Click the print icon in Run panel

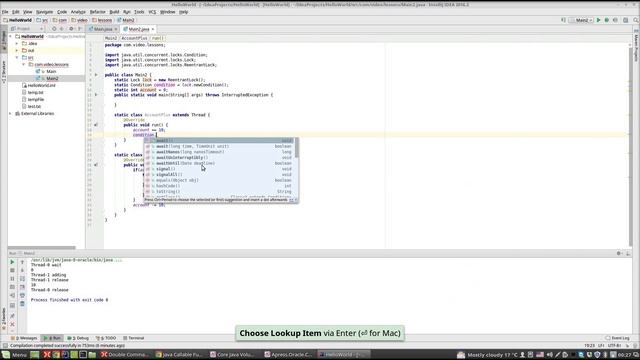[22, 296]
